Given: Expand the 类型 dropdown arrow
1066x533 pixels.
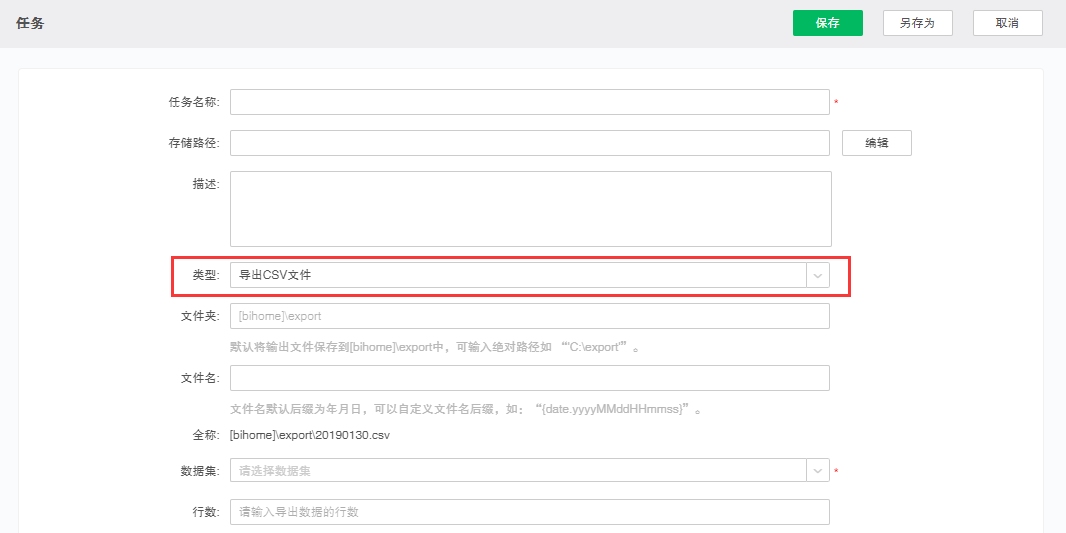Looking at the screenshot, I should coord(818,275).
